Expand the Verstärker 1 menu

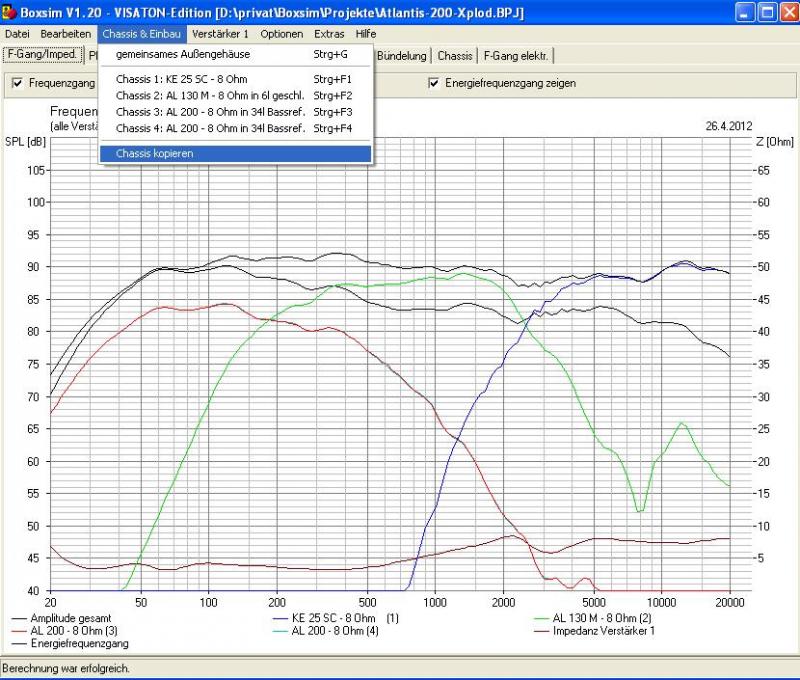220,34
